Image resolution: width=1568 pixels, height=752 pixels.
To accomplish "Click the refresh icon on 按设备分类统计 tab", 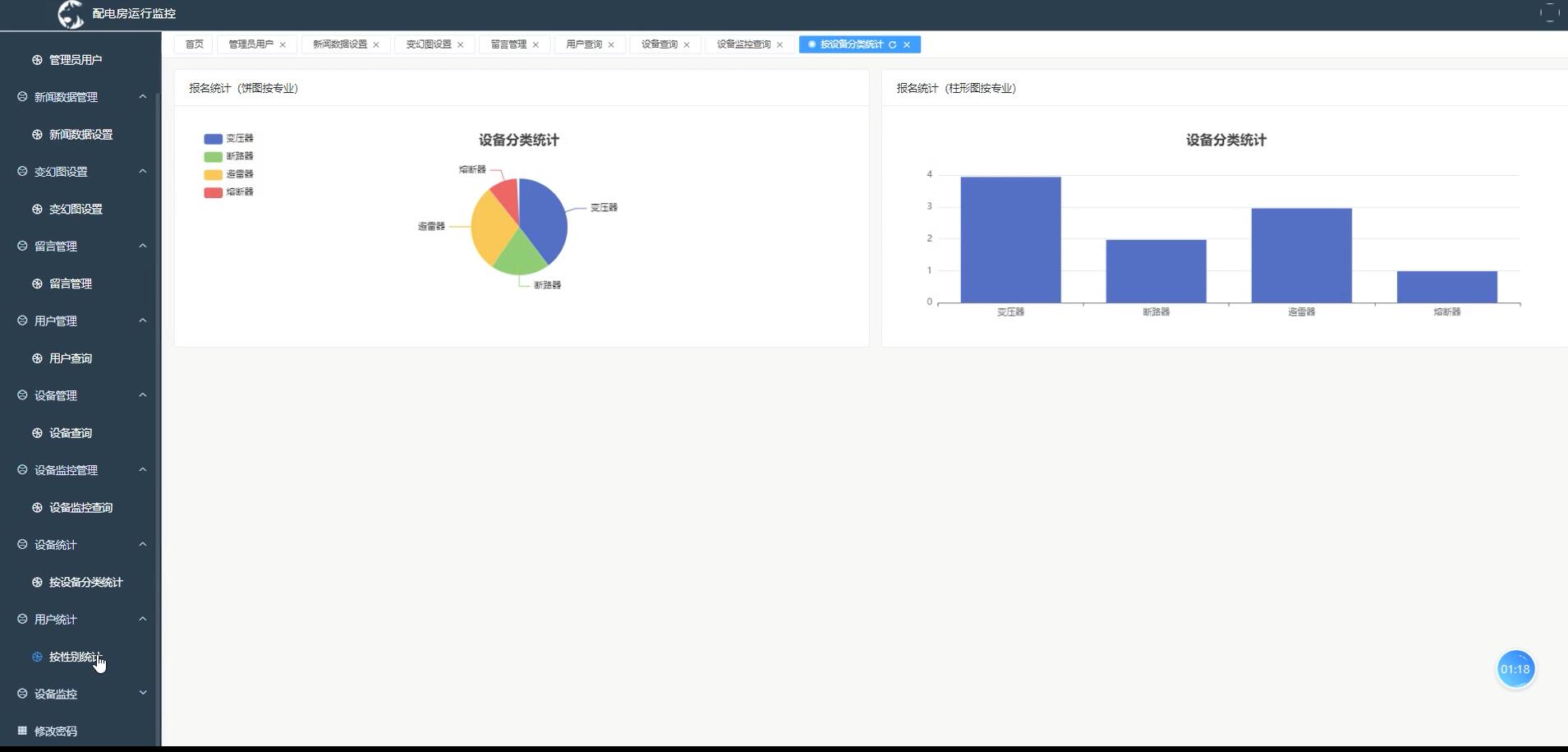I will coord(893,44).
